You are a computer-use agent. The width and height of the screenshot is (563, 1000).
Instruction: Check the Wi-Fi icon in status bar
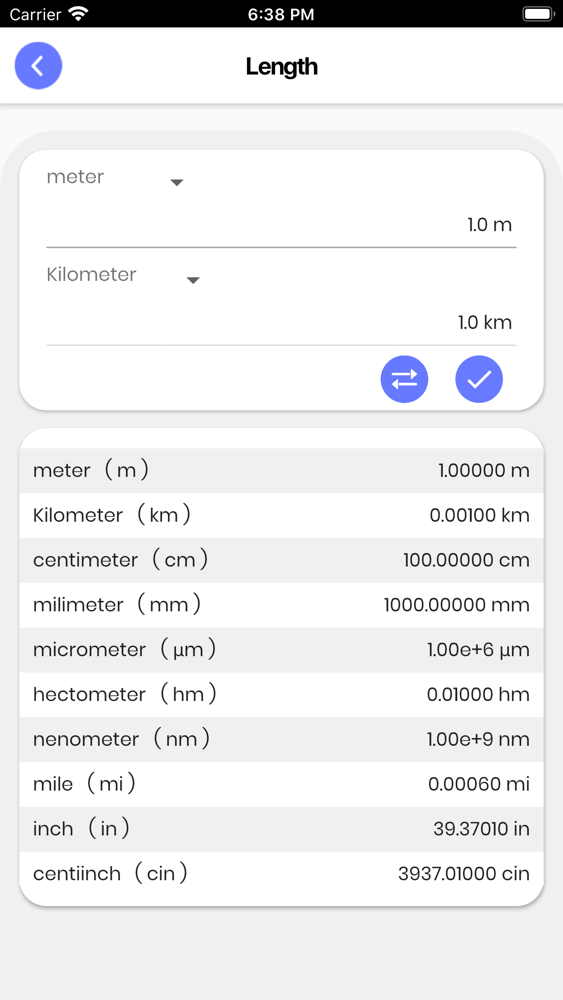(78, 13)
